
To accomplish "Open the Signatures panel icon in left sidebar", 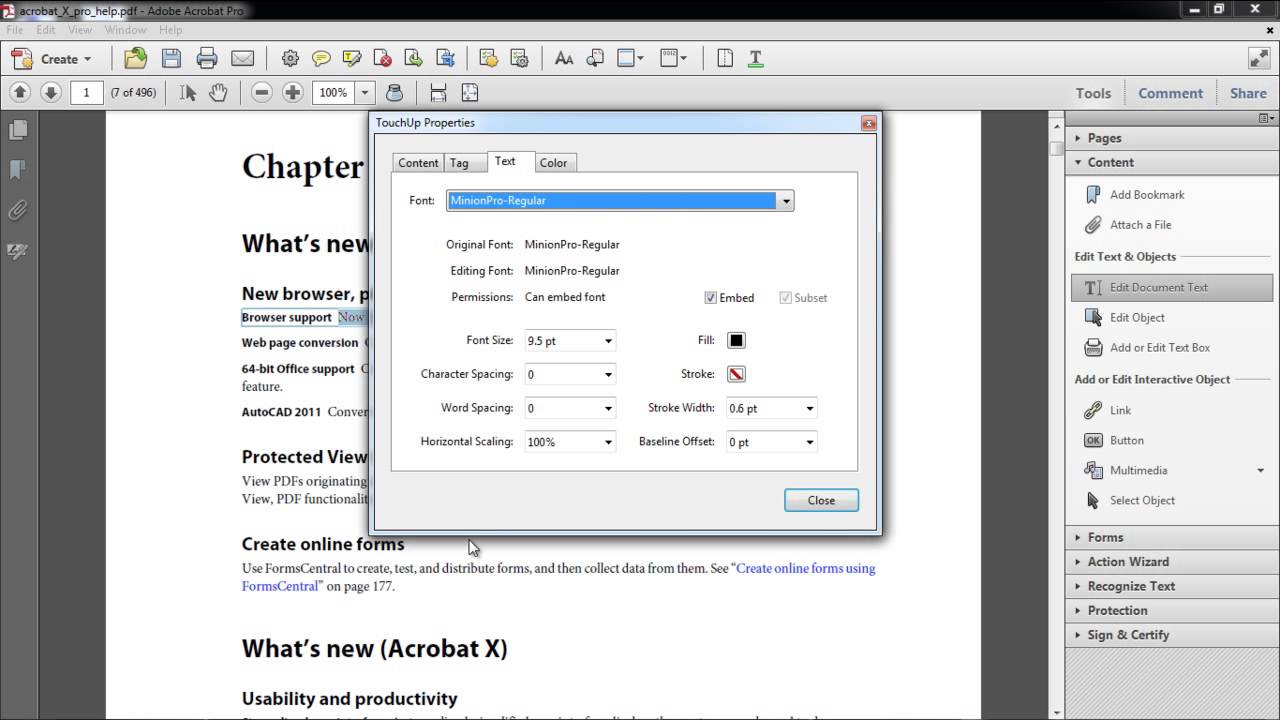I will click(17, 251).
